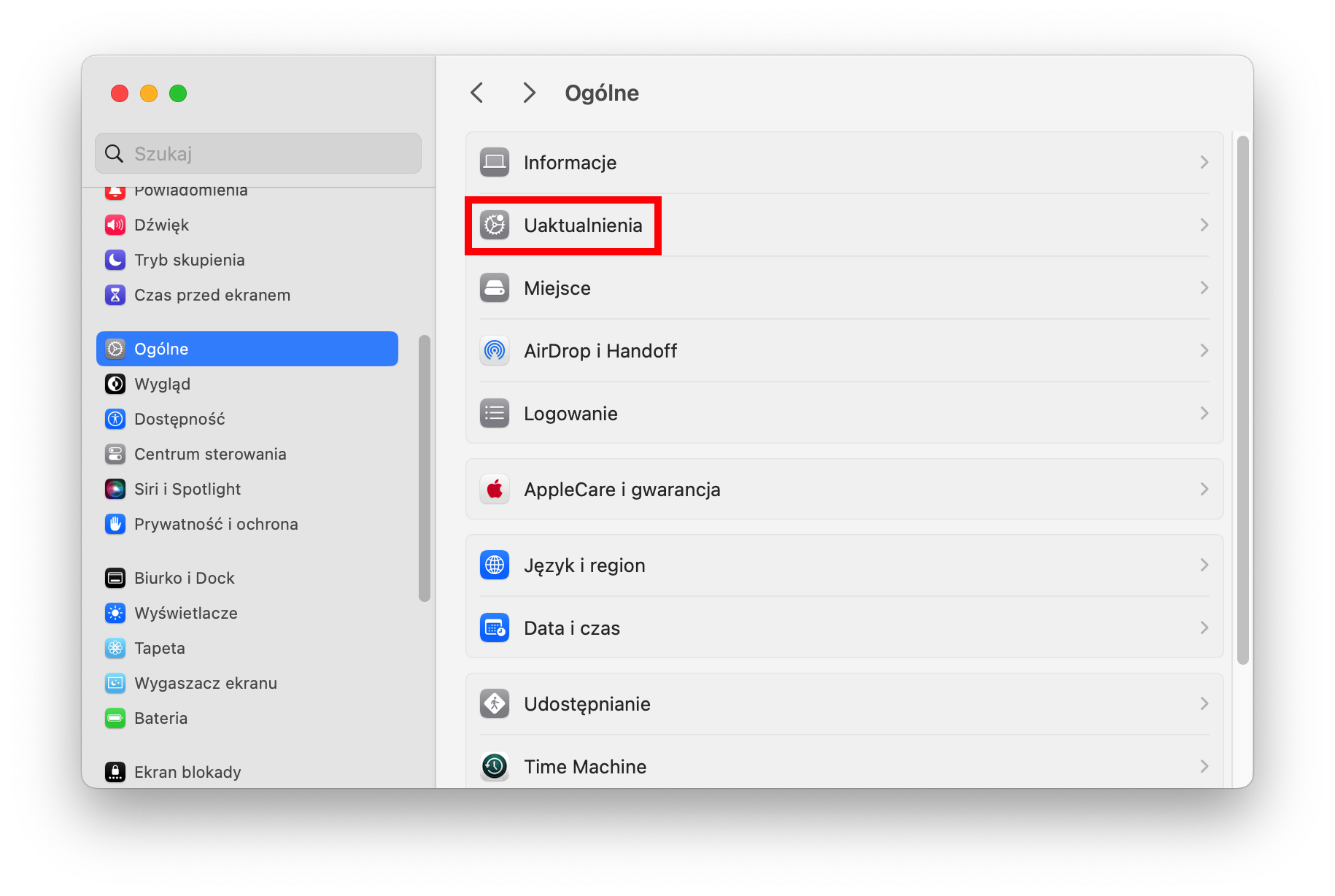Click the Miejsce storage drive icon

click(x=495, y=287)
